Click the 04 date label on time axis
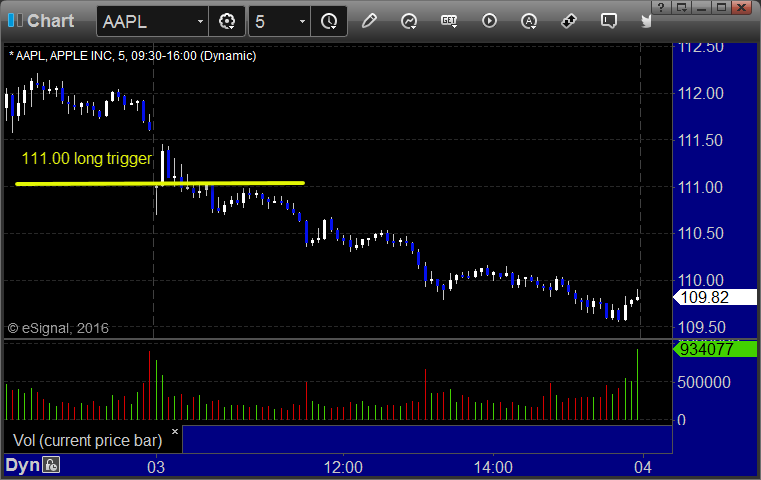 pos(643,467)
